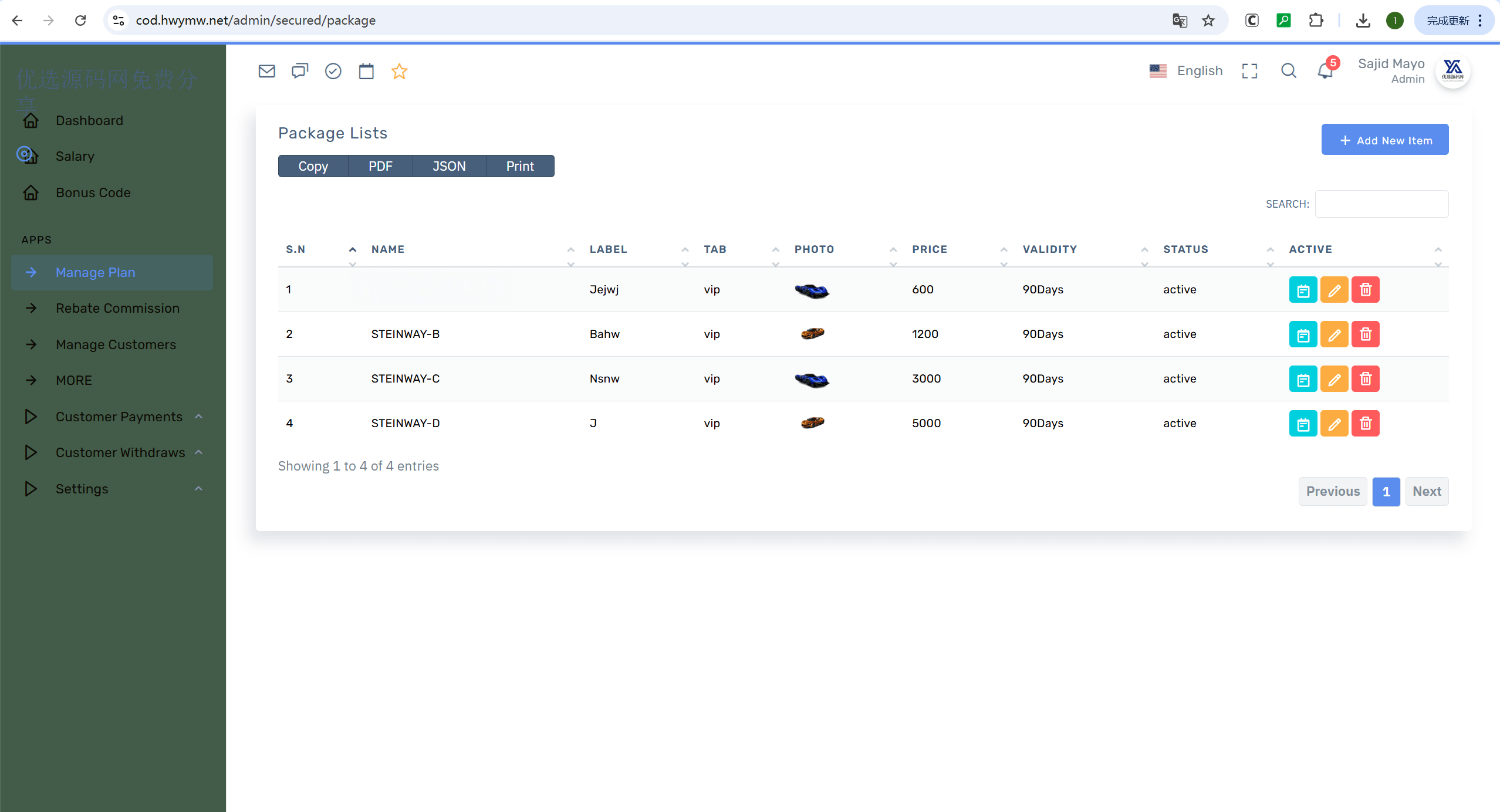The height and width of the screenshot is (812, 1500).
Task: Open the checkmark tasks icon
Action: tap(333, 71)
